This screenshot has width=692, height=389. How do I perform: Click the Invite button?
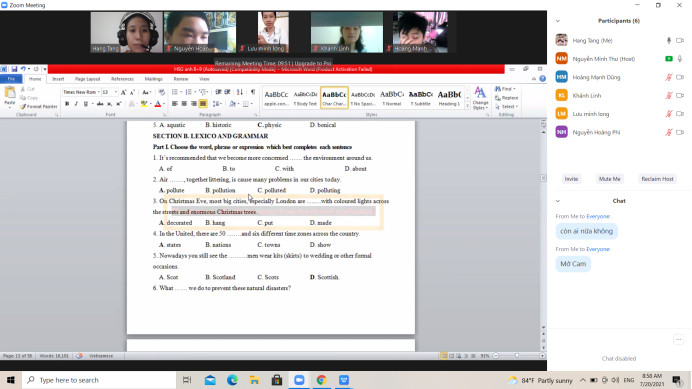tap(571, 179)
